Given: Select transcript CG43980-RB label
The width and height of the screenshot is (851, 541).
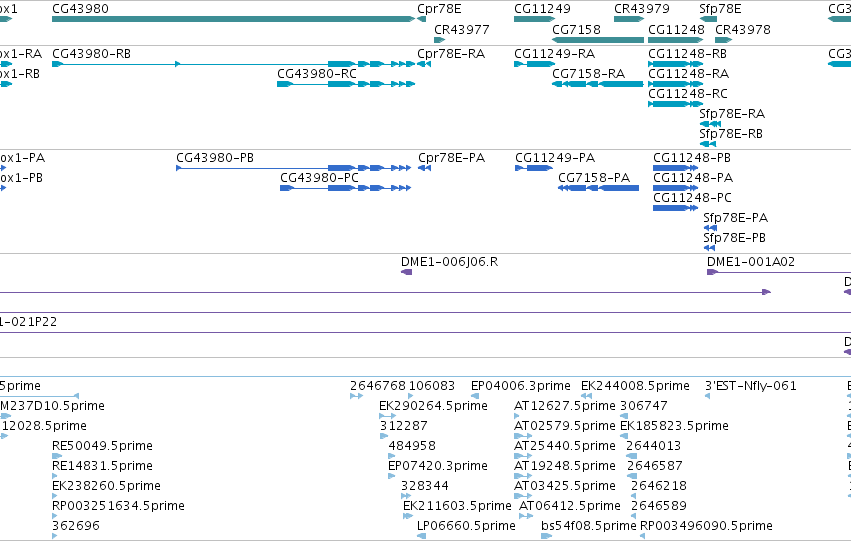Looking at the screenshot, I should [x=91, y=54].
